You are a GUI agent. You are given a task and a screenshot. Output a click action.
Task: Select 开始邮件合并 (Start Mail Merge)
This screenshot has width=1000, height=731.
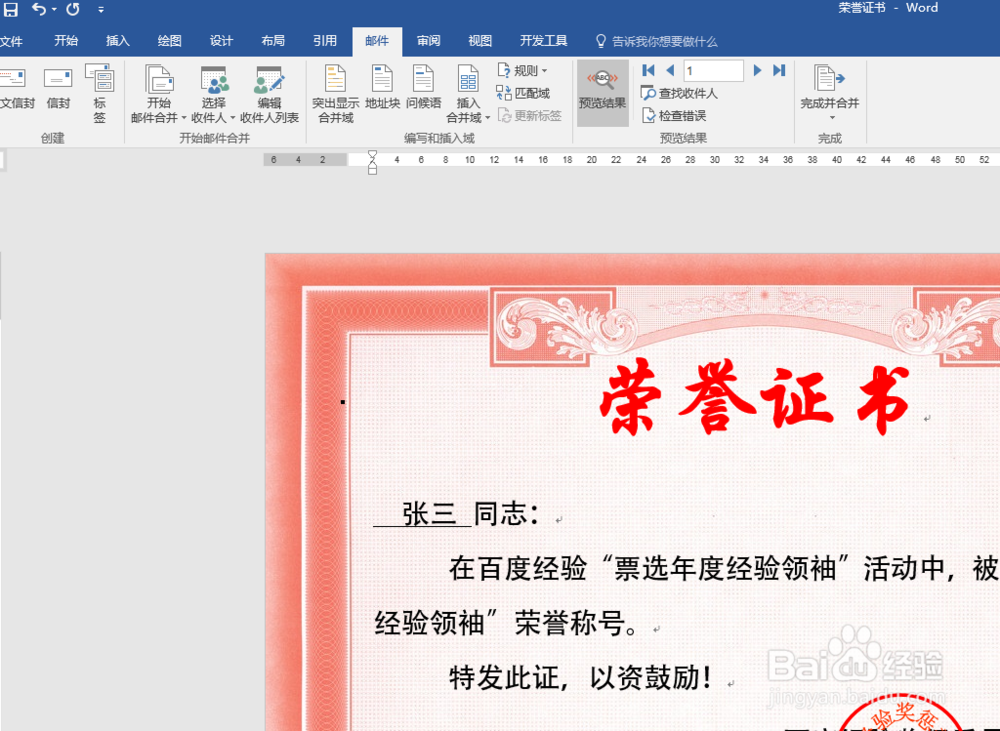(x=160, y=93)
